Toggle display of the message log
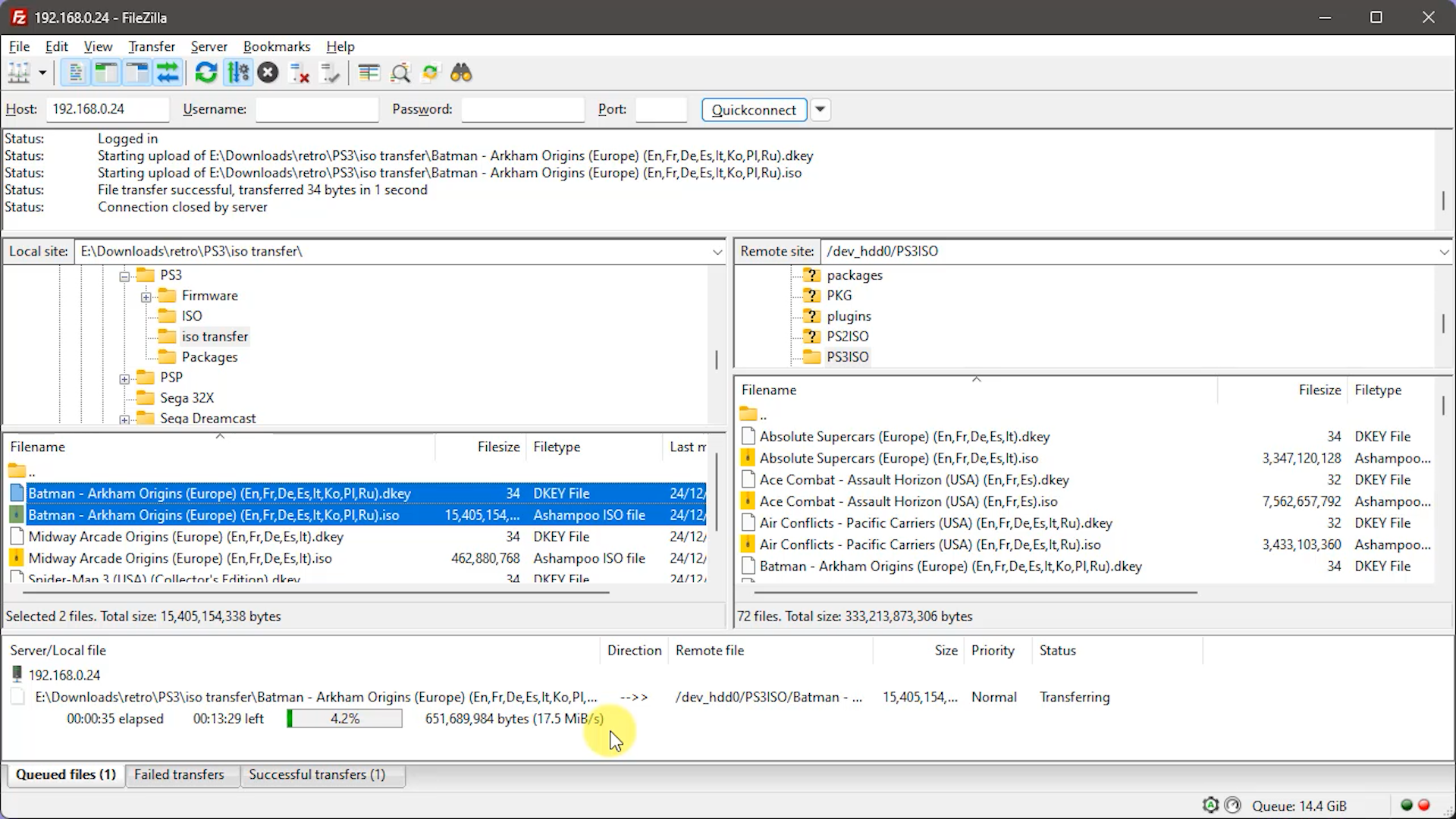 pyautogui.click(x=74, y=72)
